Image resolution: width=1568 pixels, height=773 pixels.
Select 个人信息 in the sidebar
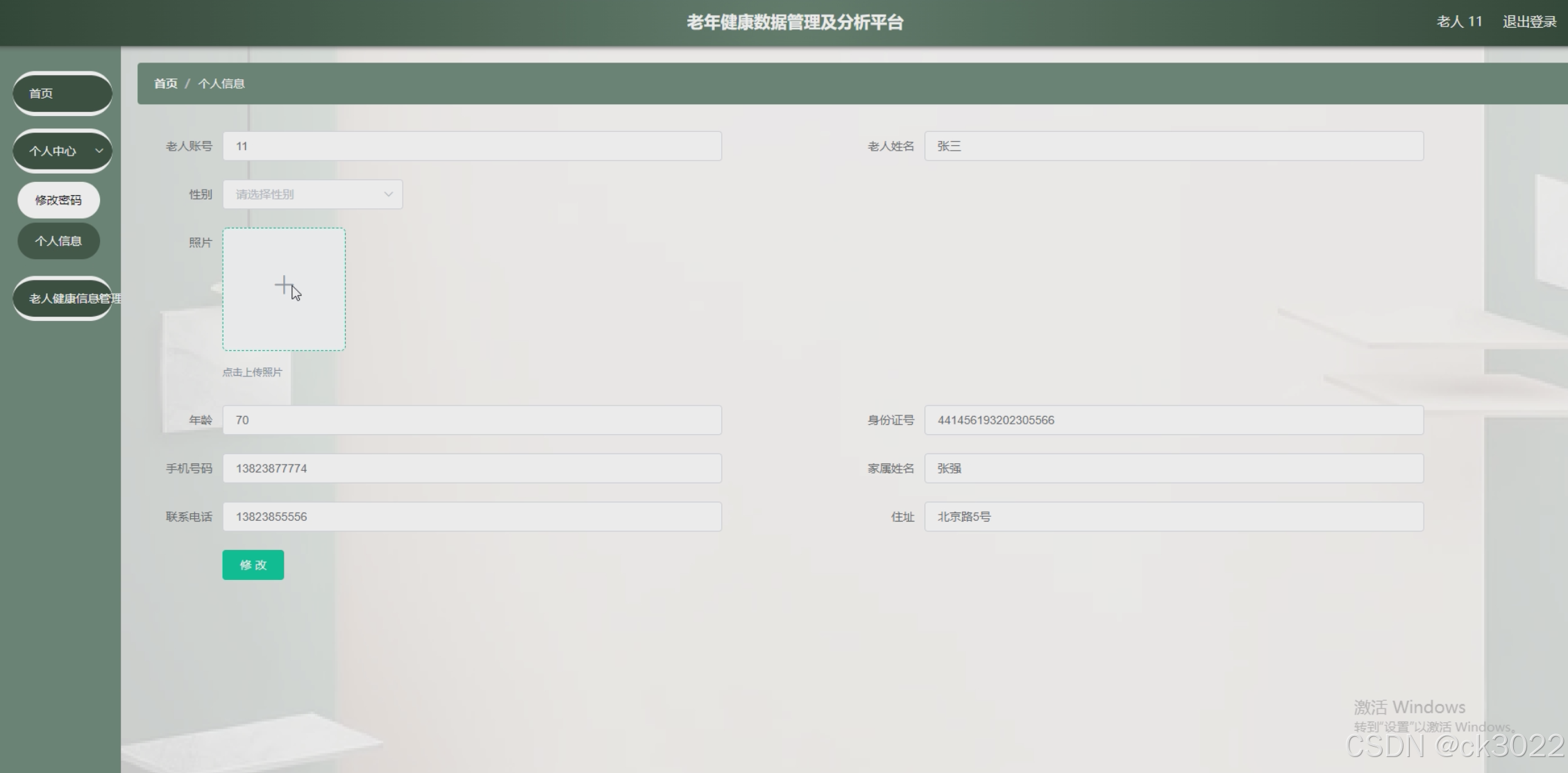point(58,241)
